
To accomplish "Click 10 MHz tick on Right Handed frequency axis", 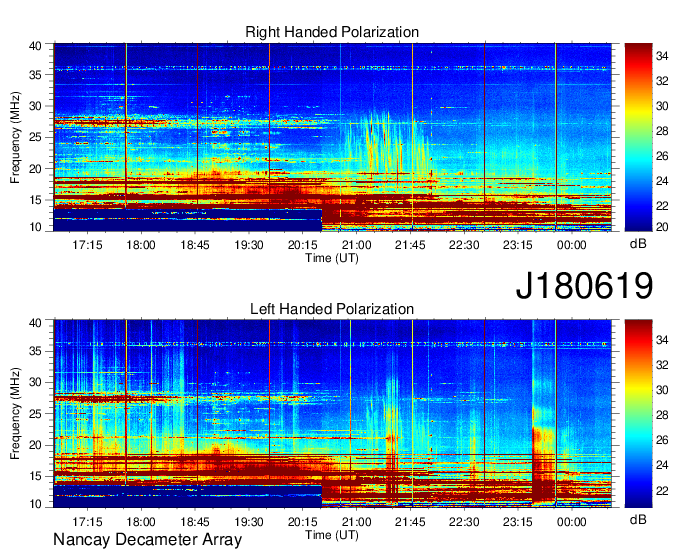I will (x=36, y=227).
